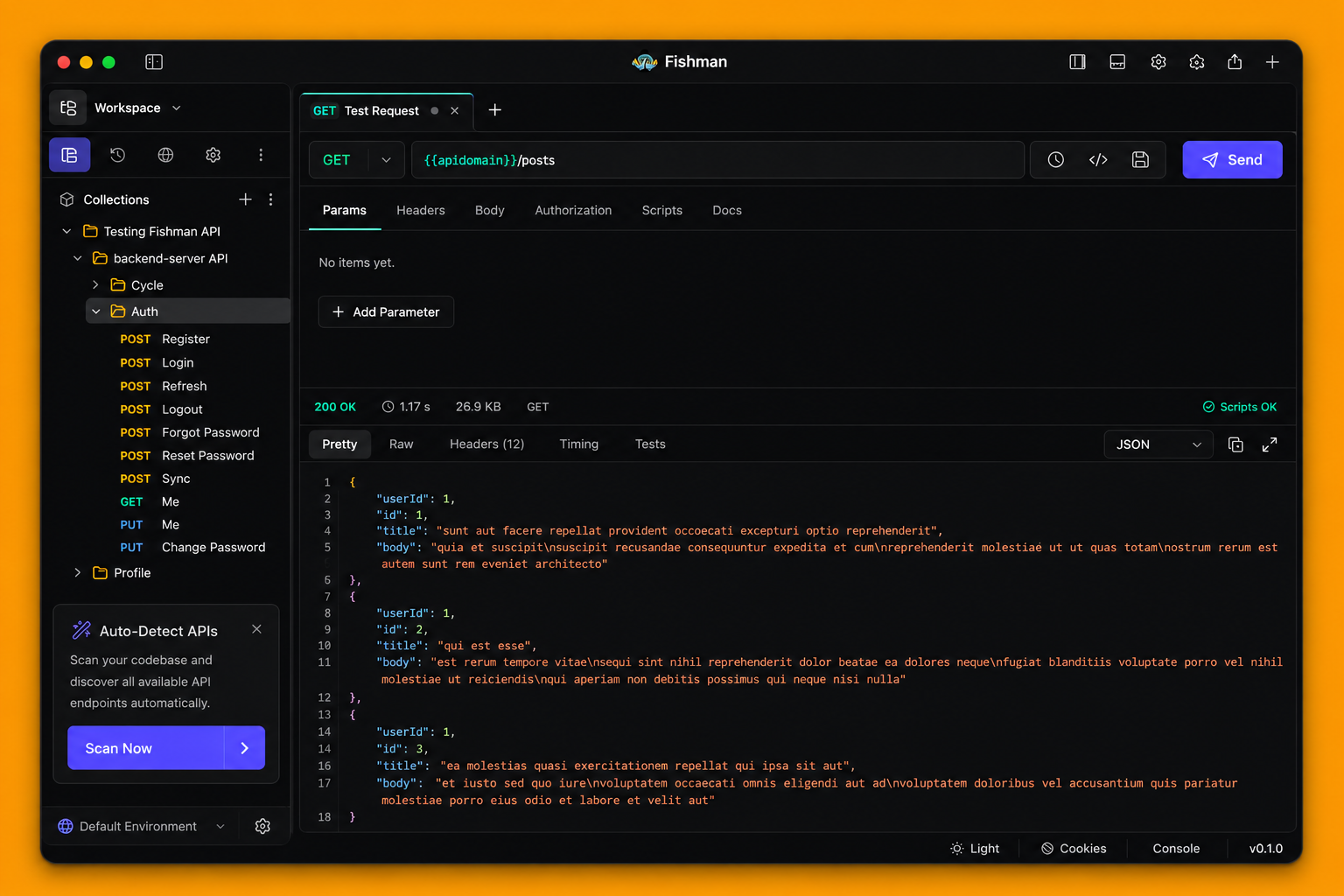Viewport: 1344px width, 896px height.
Task: Send the request
Action: coord(1232,160)
